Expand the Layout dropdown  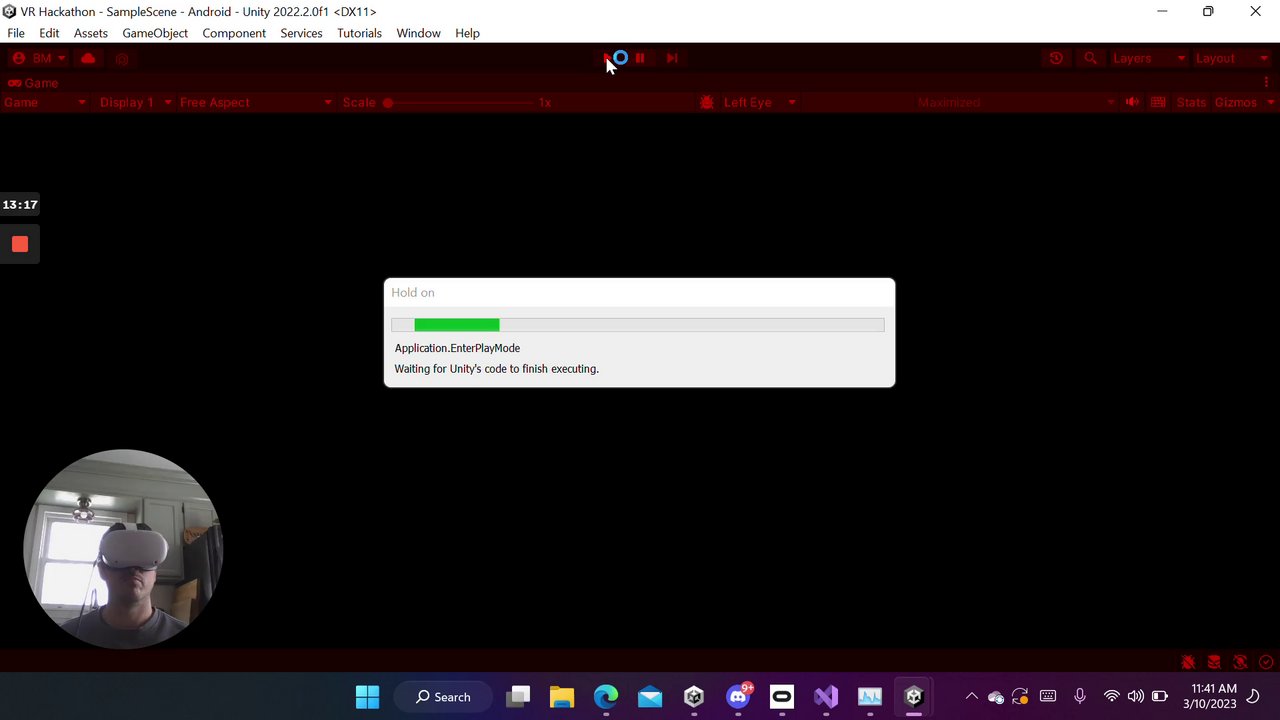click(1231, 58)
